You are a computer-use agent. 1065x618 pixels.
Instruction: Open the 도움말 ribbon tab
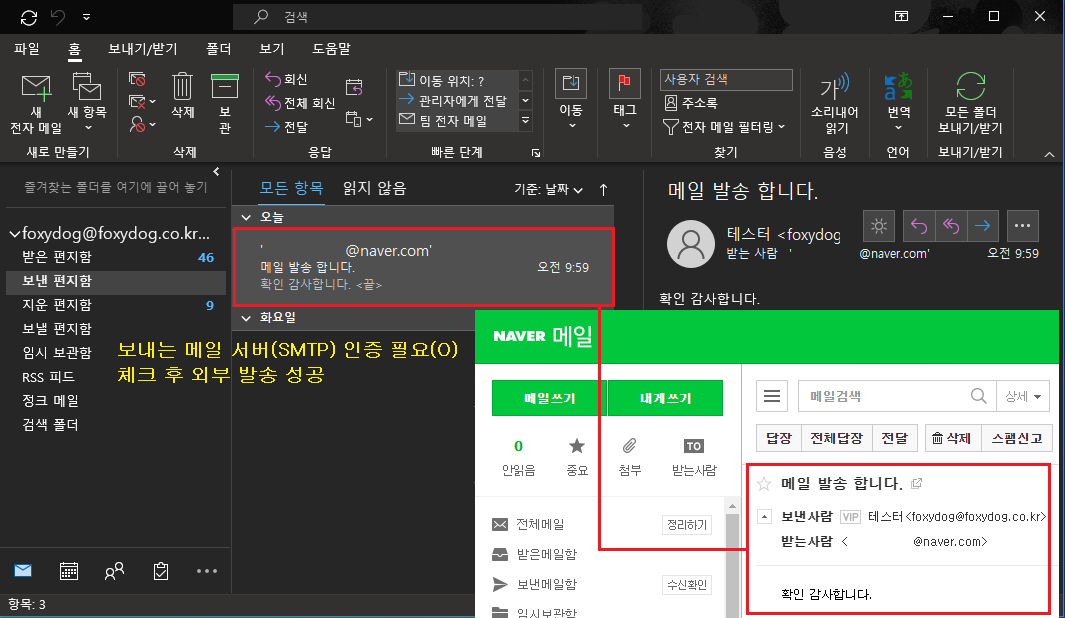[x=331, y=49]
